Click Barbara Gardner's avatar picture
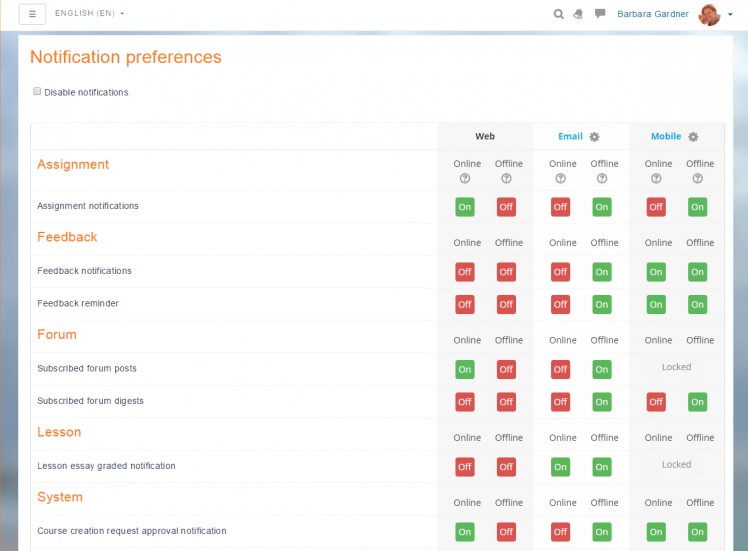Screen dimensions: 748x551 [709, 14]
